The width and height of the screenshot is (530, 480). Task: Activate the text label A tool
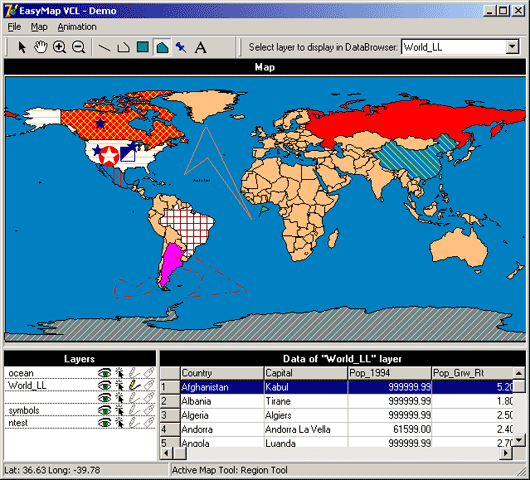200,47
